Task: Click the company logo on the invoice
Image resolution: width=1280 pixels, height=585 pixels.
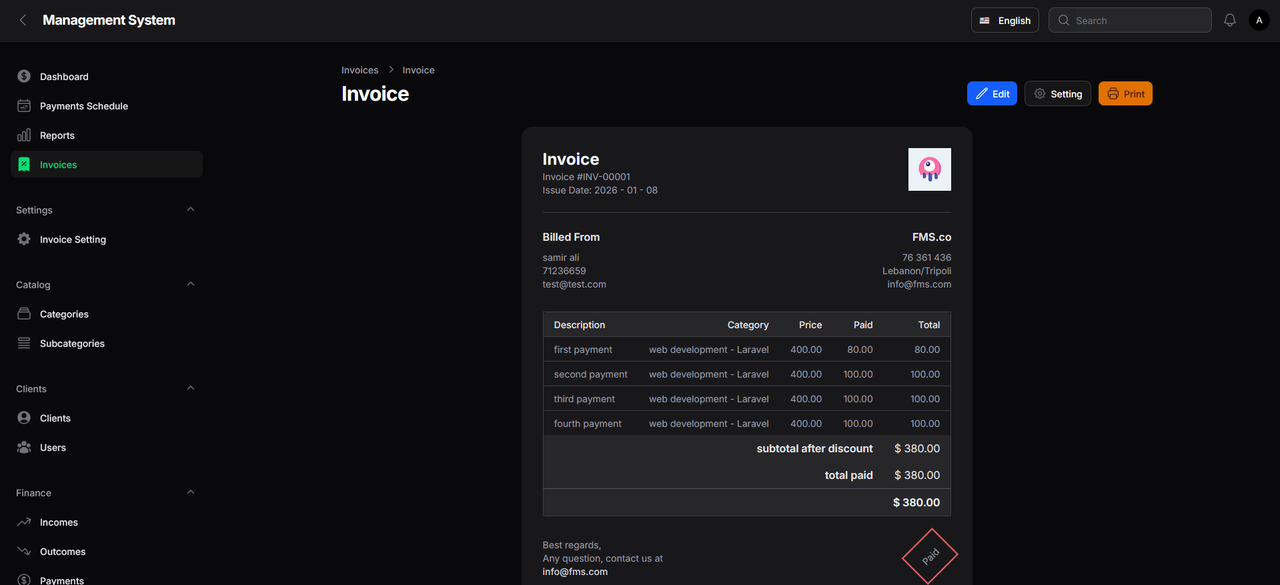Action: click(x=929, y=169)
